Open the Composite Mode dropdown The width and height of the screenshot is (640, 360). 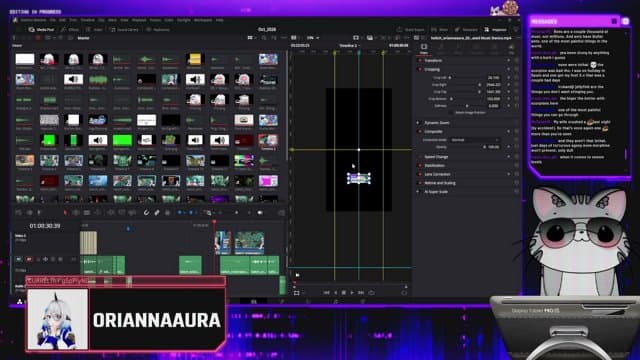coord(475,140)
